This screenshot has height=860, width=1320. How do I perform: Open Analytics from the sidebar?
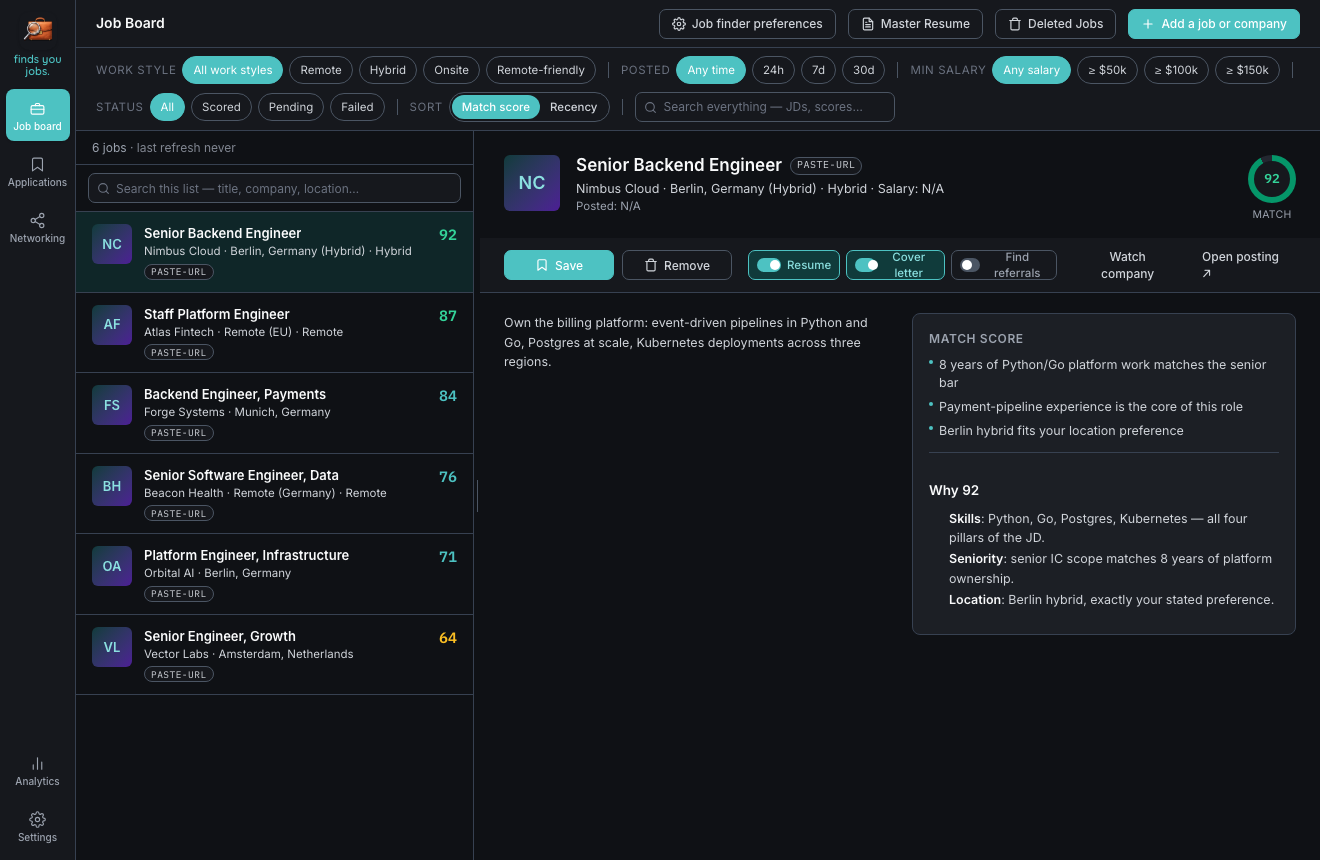(38, 771)
